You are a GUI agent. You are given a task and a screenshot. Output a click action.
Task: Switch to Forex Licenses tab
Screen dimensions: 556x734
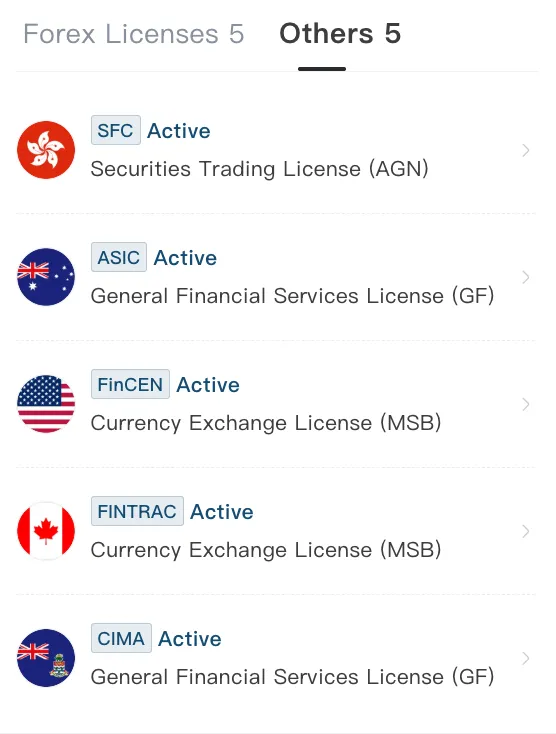click(134, 34)
